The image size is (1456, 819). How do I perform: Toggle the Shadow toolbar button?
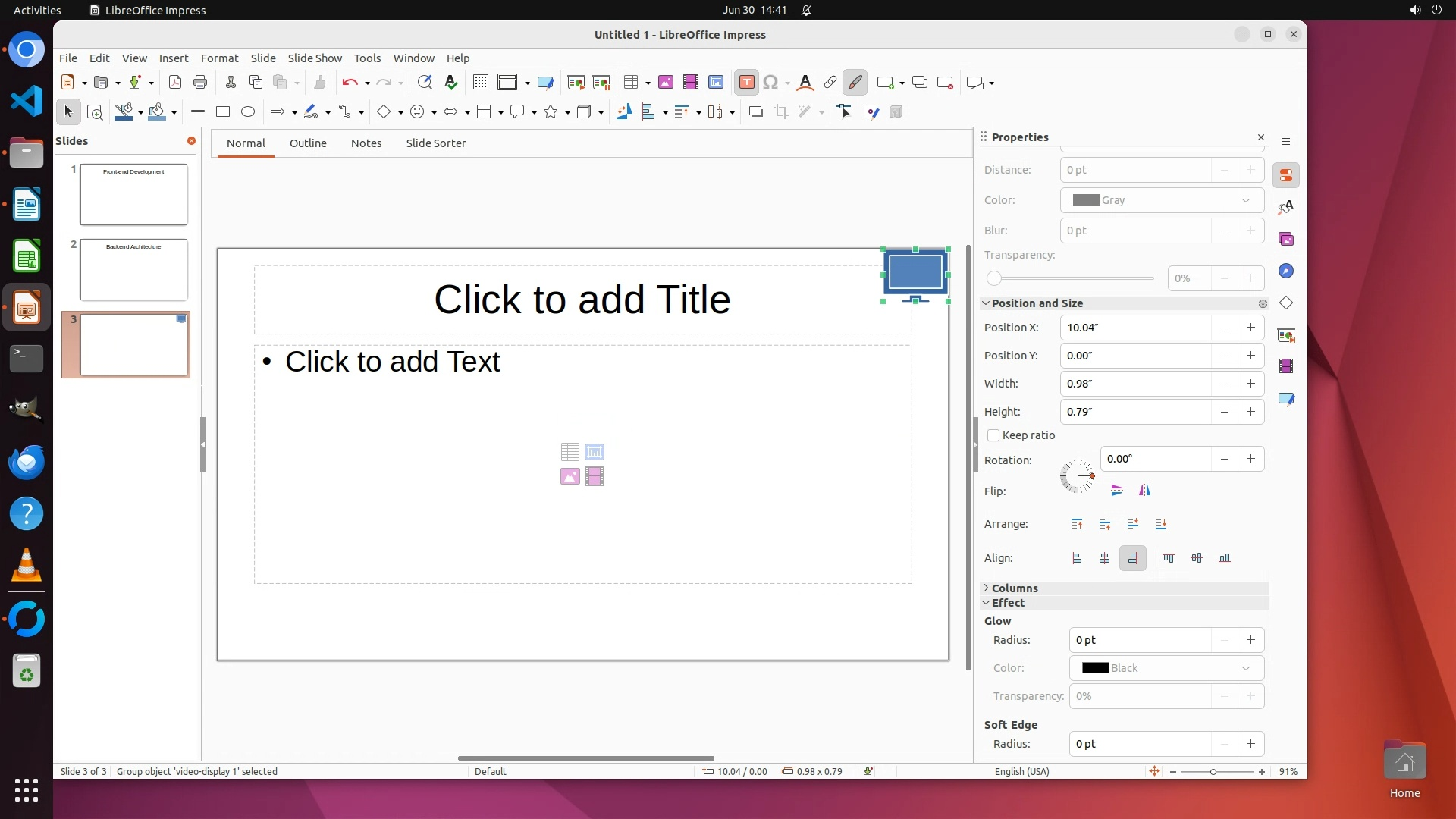point(755,112)
